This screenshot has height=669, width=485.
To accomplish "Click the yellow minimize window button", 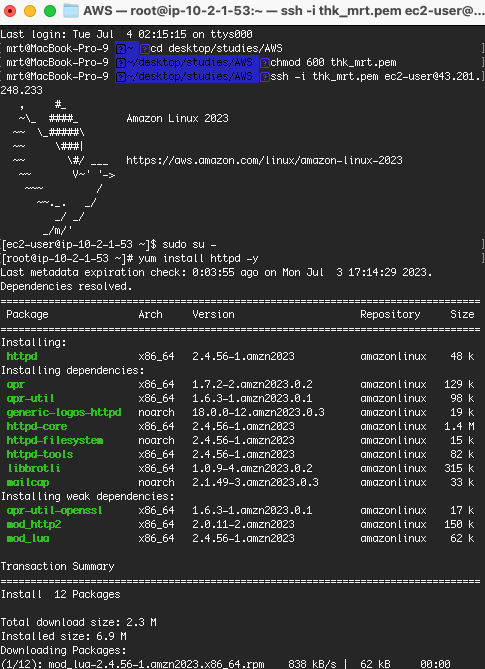I will pos(30,11).
